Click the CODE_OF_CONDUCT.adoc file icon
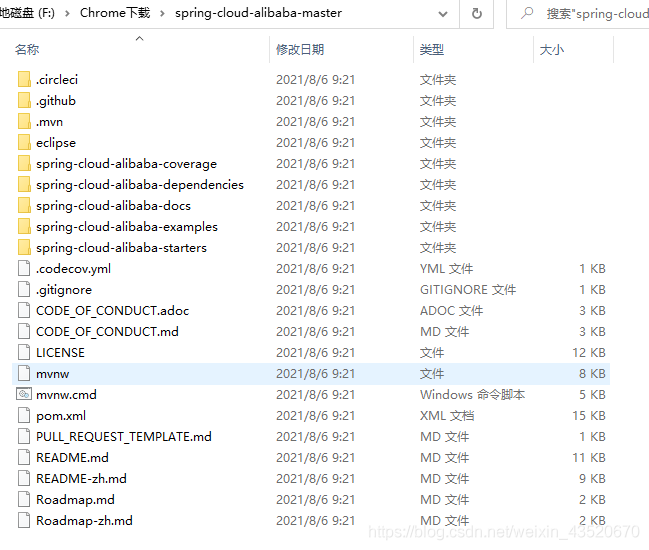The width and height of the screenshot is (649, 550). 24,311
